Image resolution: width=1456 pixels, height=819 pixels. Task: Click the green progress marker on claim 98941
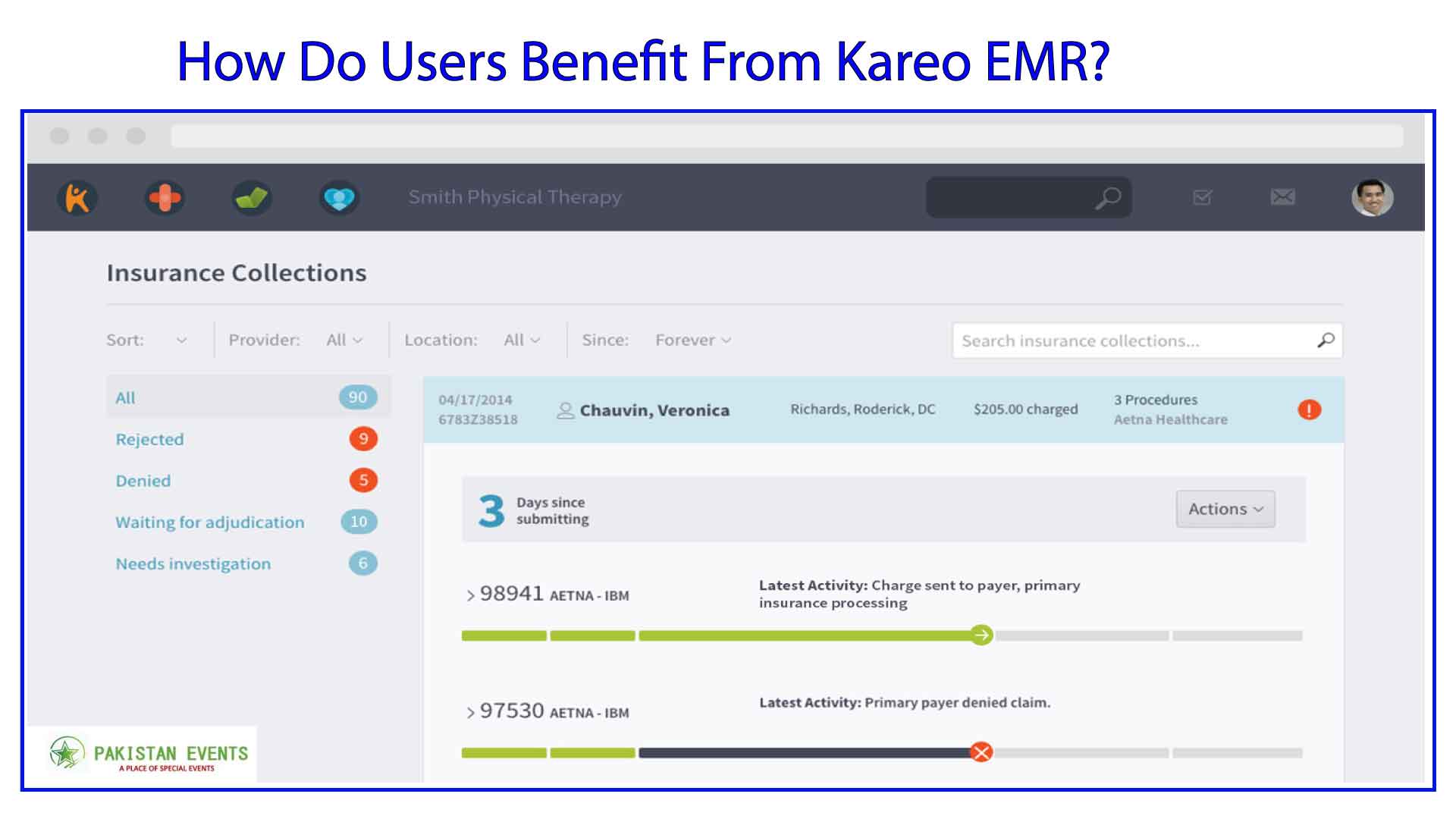(981, 635)
